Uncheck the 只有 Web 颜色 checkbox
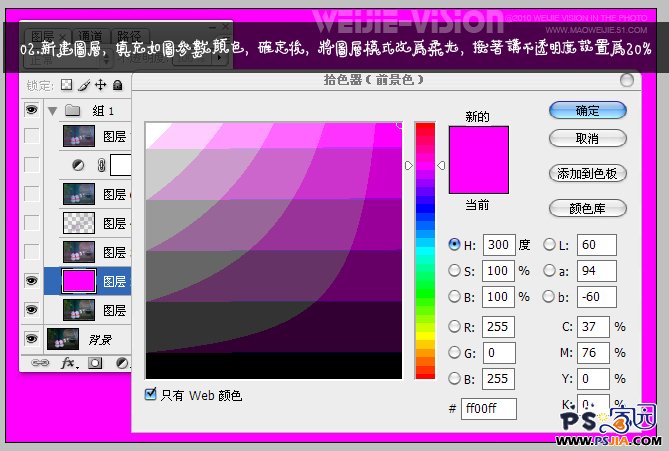669x451 pixels. [150, 394]
